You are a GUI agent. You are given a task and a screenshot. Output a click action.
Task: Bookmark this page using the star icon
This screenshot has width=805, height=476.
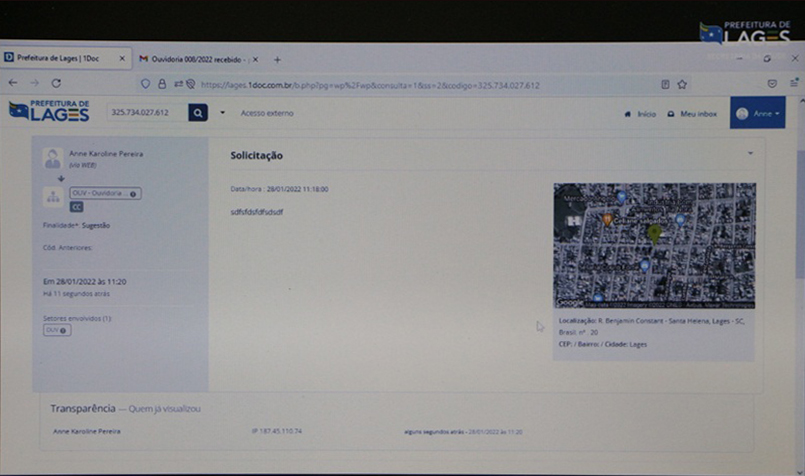[682, 85]
